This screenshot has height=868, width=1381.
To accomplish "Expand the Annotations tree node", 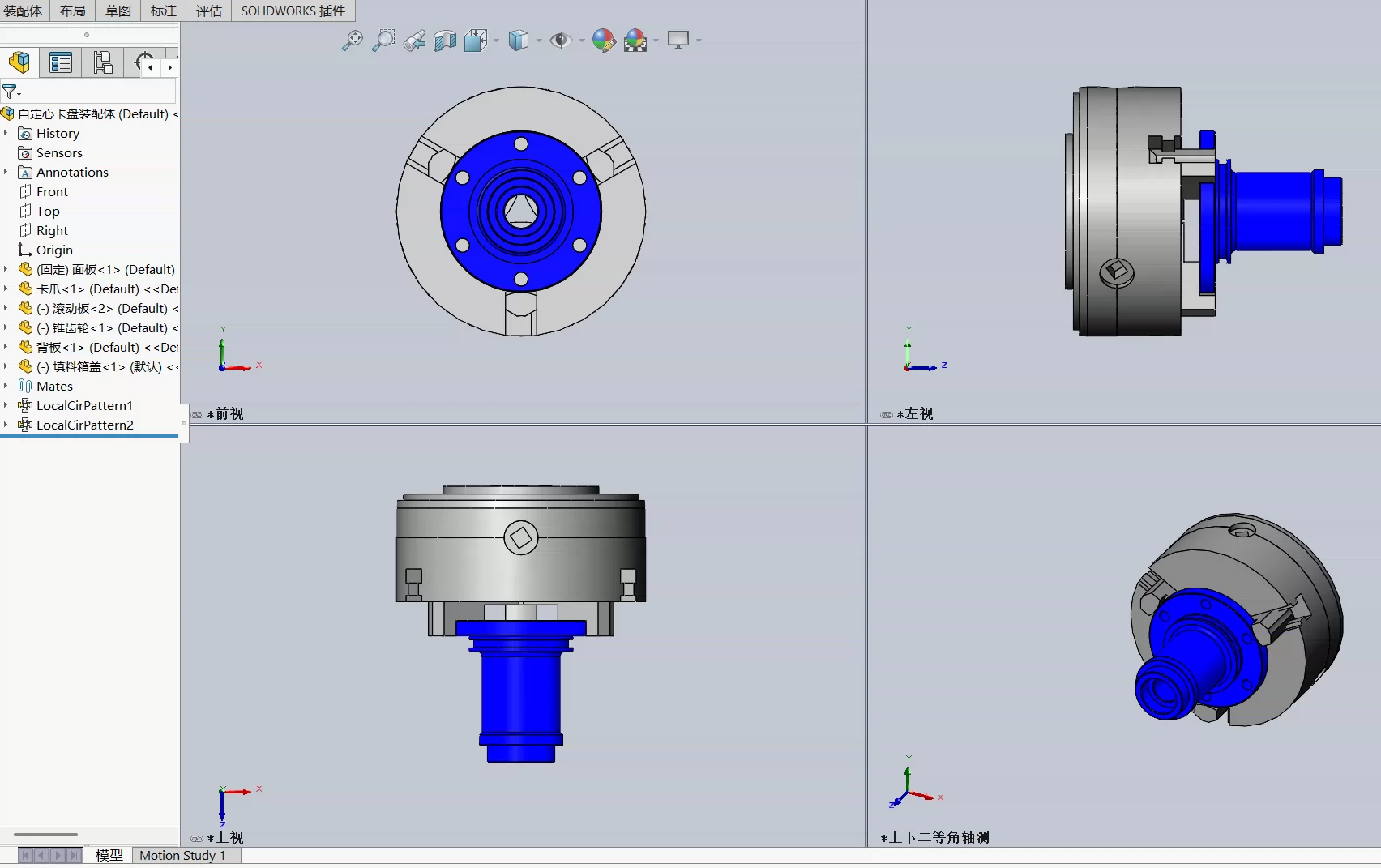I will coord(6,172).
